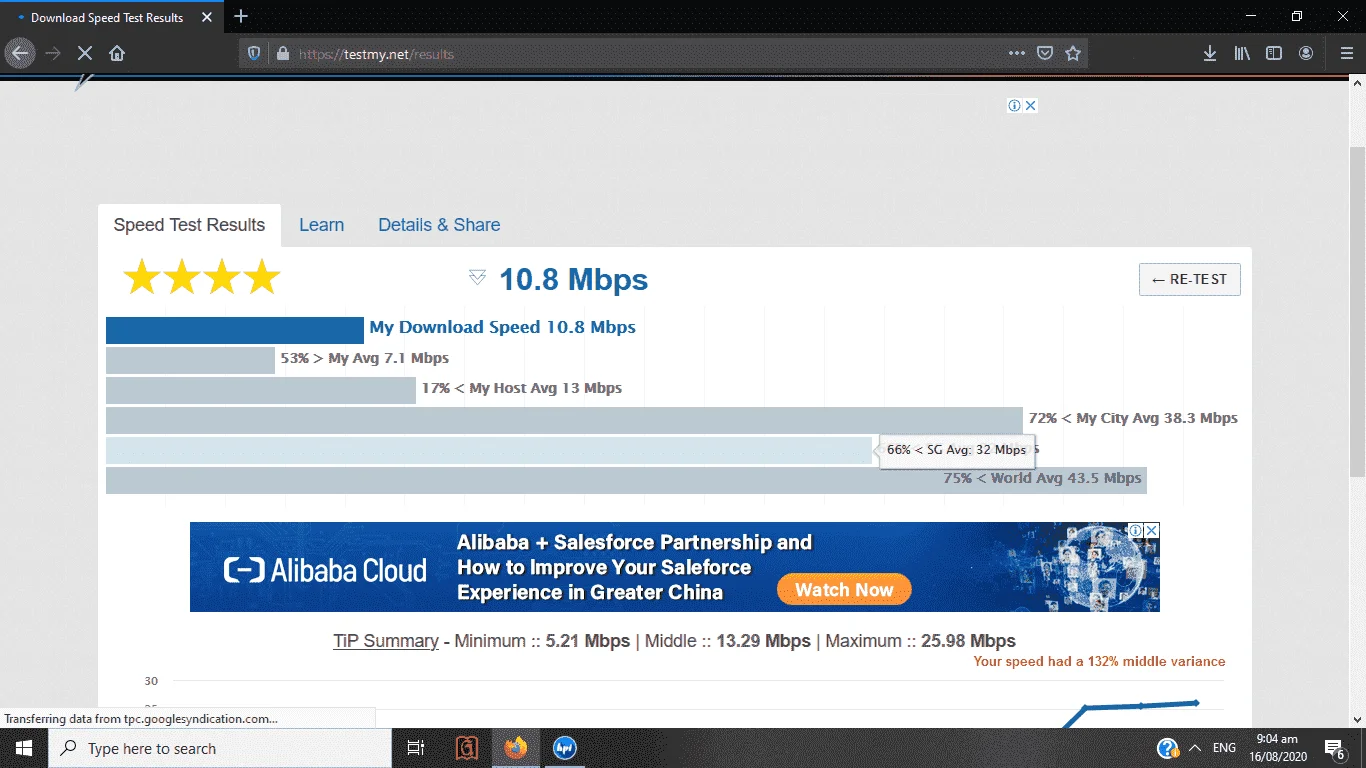Open the Firefox hamburger menu
1366x768 pixels.
coord(1346,53)
